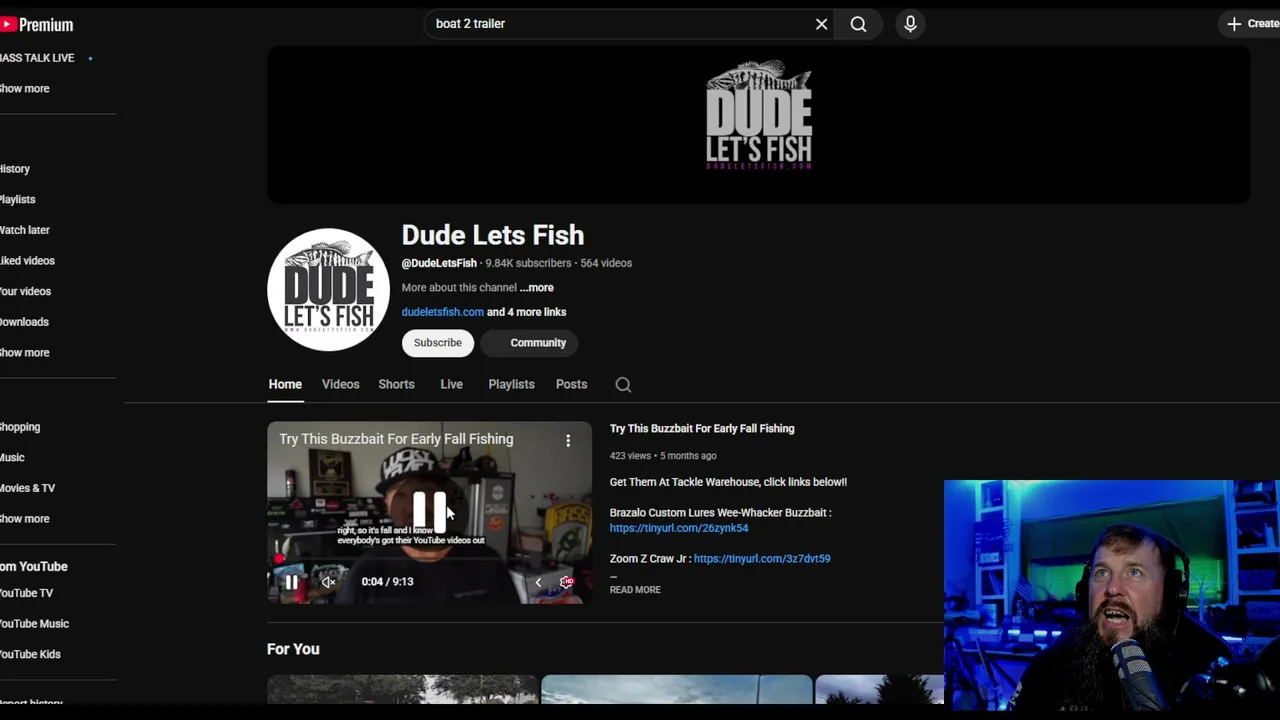Search within channel using the tab-row magnifier
This screenshot has width=1280, height=720.
(x=623, y=385)
